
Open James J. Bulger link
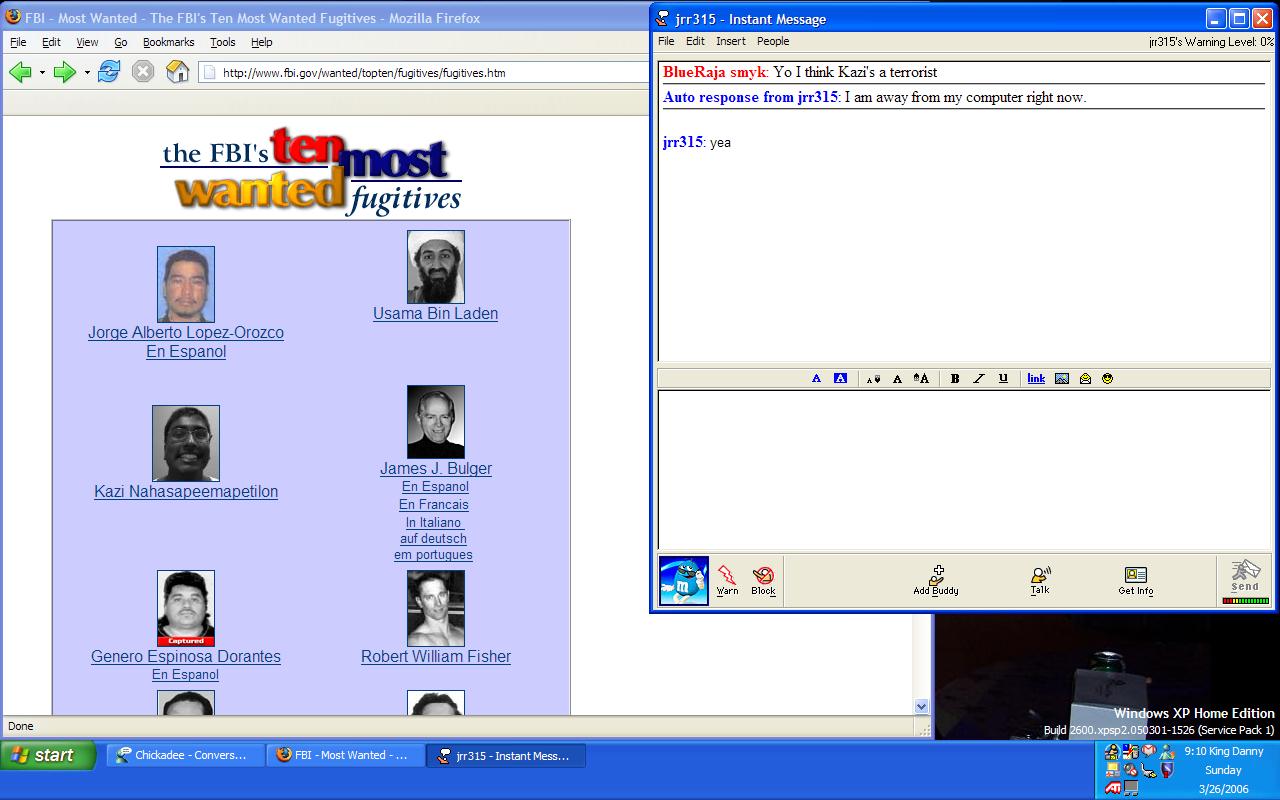pyautogui.click(x=436, y=469)
